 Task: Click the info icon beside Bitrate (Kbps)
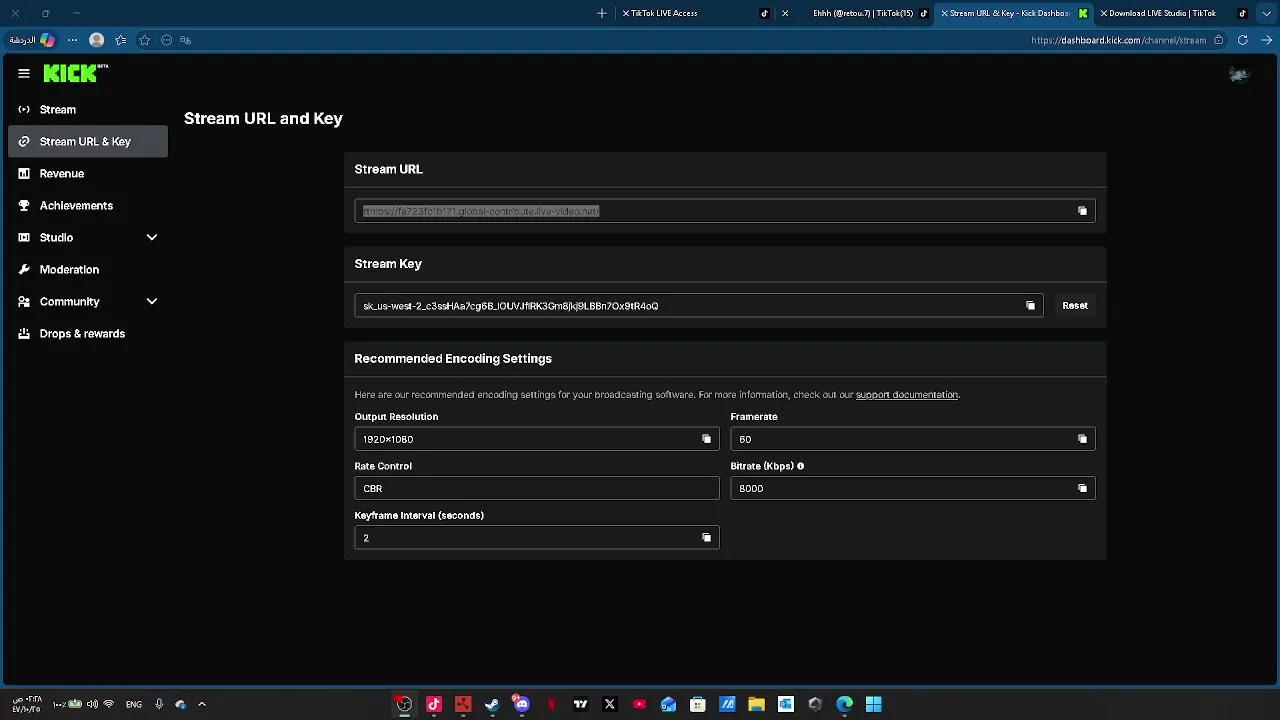click(800, 466)
